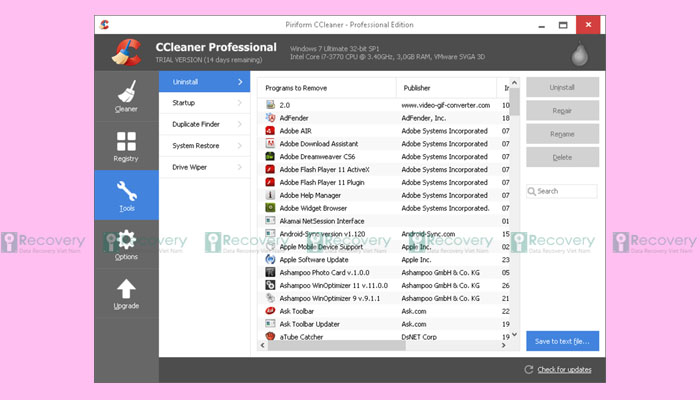Click the refresh icon beside Check for updates

529,369
